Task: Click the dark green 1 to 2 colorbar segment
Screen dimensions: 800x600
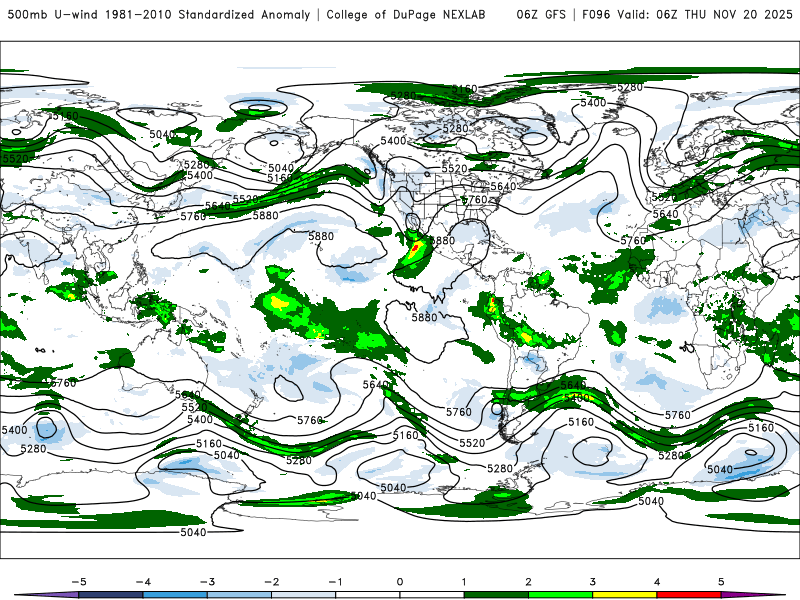Action: (496, 595)
